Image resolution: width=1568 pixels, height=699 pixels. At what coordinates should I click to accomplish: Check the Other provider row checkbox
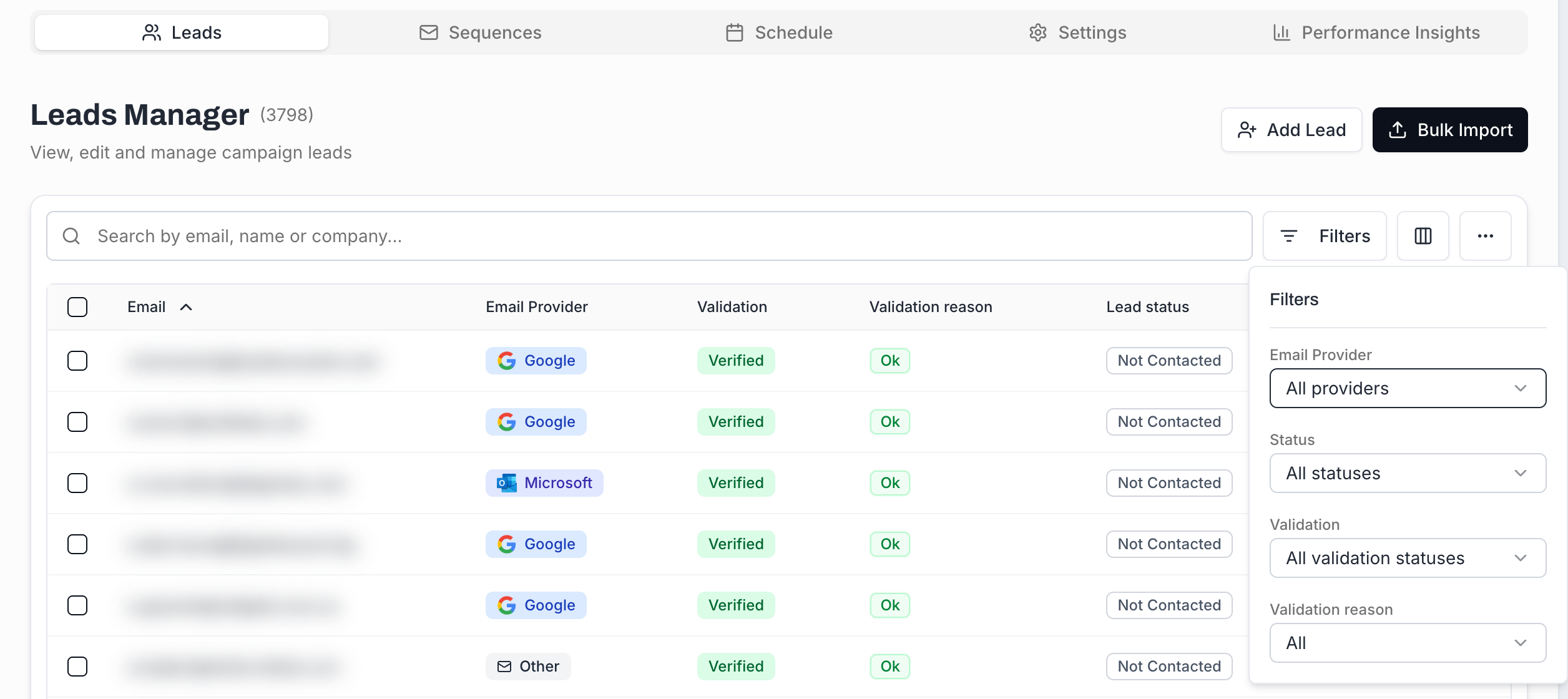[x=77, y=667]
